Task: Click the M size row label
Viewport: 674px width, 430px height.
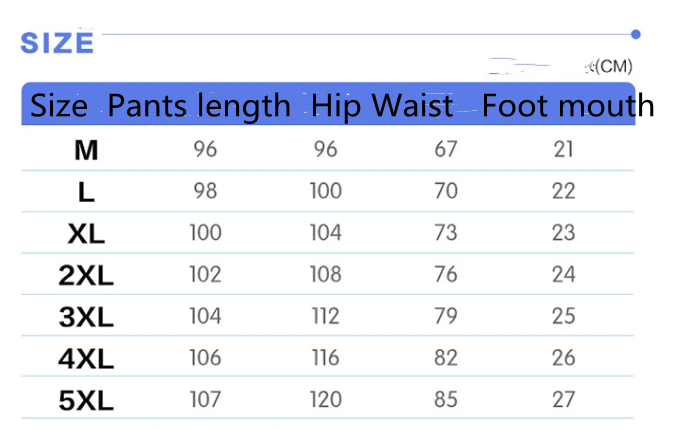Action: [x=87, y=150]
